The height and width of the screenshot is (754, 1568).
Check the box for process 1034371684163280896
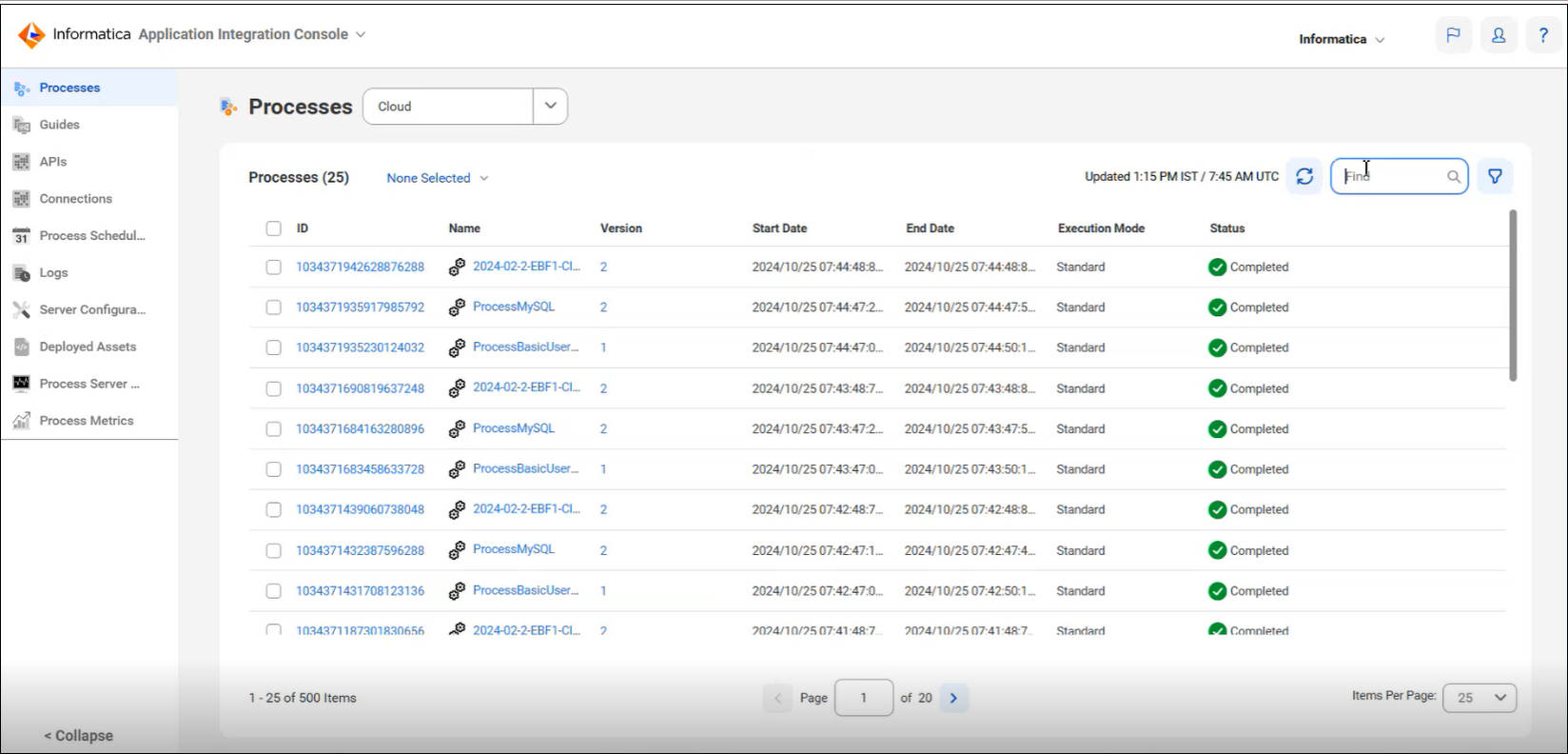[x=274, y=429]
